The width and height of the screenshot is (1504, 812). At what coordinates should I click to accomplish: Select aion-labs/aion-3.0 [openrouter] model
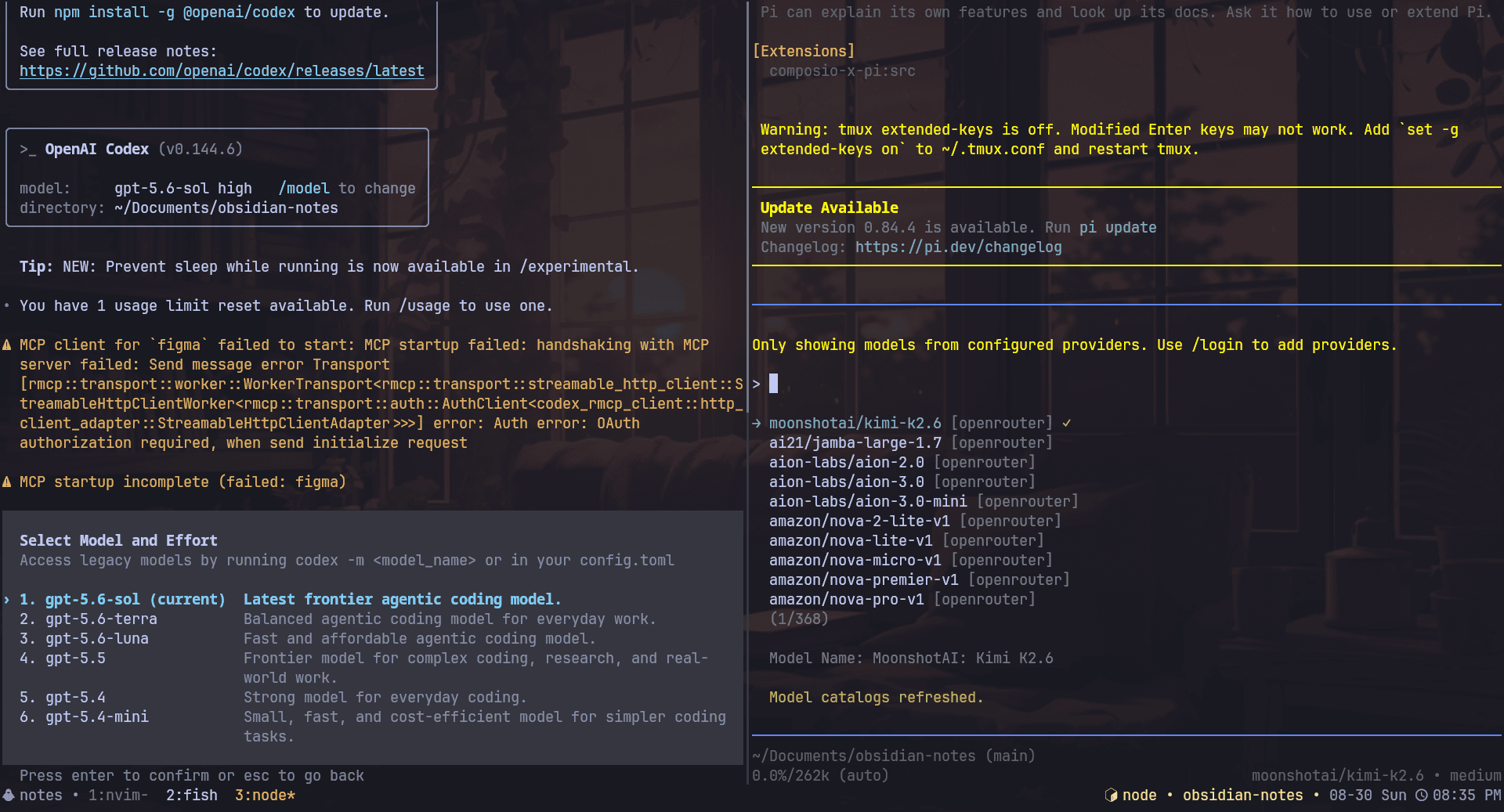(x=902, y=482)
